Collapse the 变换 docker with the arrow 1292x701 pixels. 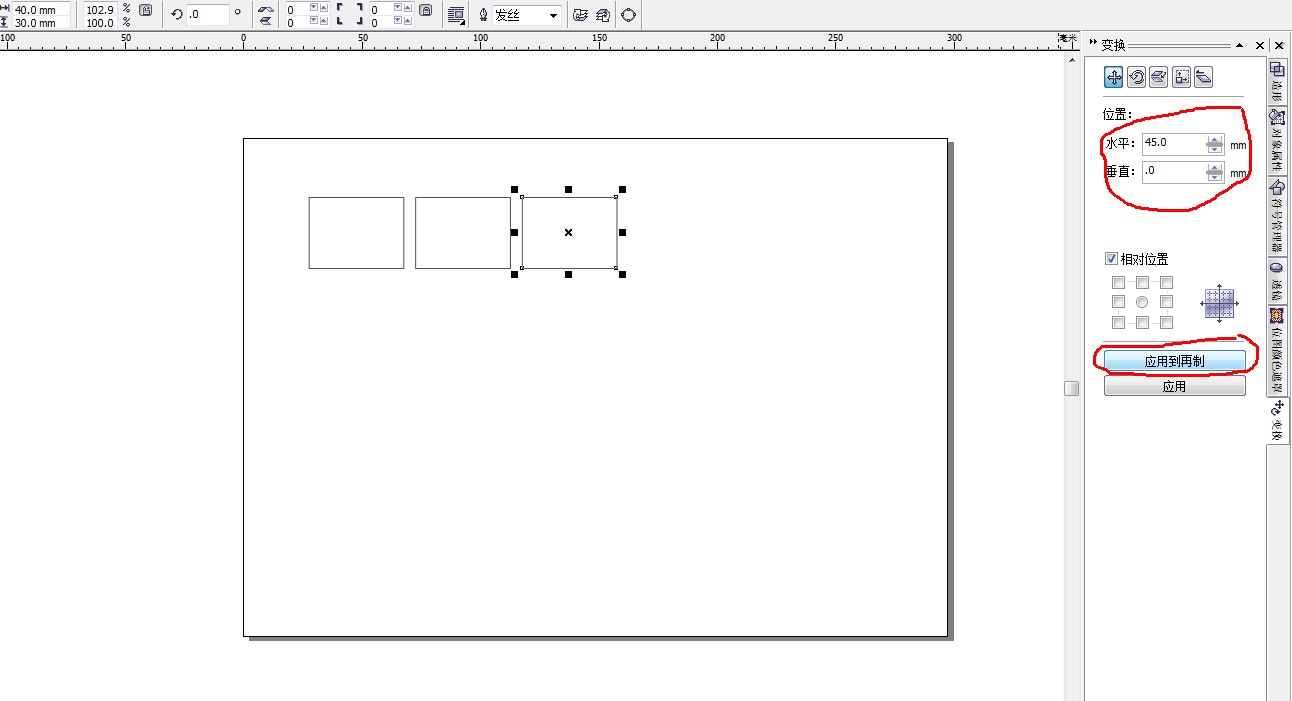click(1240, 45)
